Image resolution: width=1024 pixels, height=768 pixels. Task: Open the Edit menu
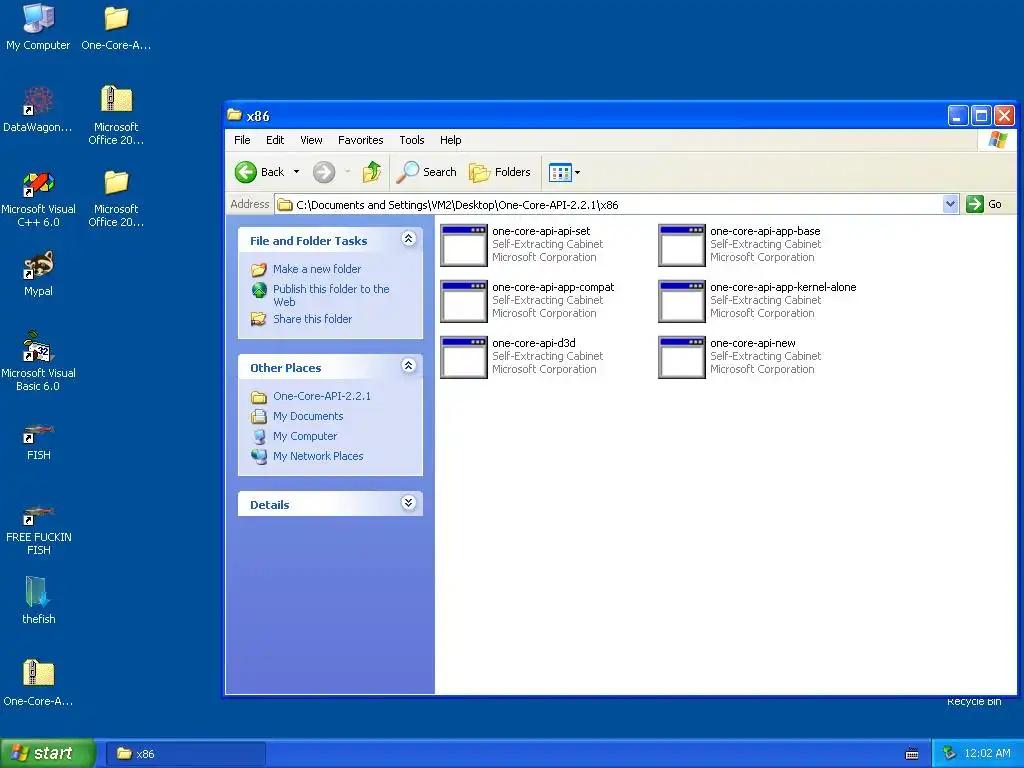click(275, 140)
